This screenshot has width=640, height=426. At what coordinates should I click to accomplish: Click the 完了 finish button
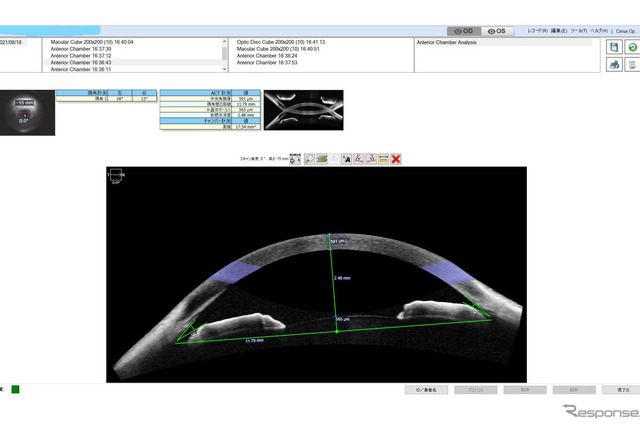tap(622, 390)
